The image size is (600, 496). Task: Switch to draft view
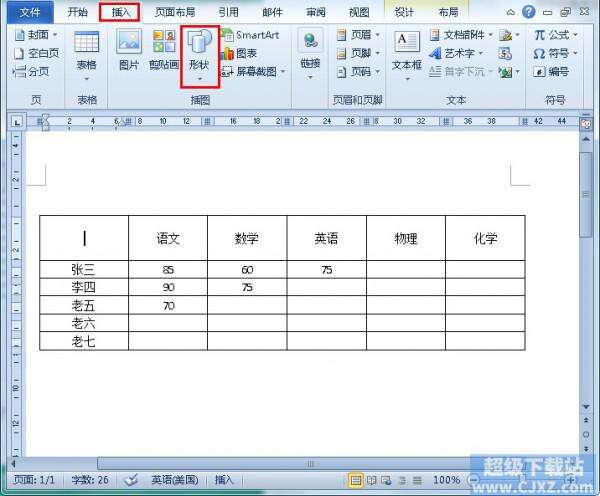pos(417,480)
